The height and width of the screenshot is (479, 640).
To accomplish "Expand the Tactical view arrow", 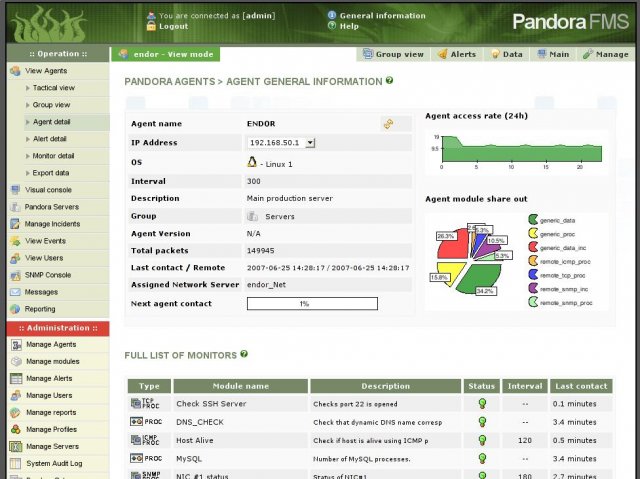I will [x=28, y=88].
